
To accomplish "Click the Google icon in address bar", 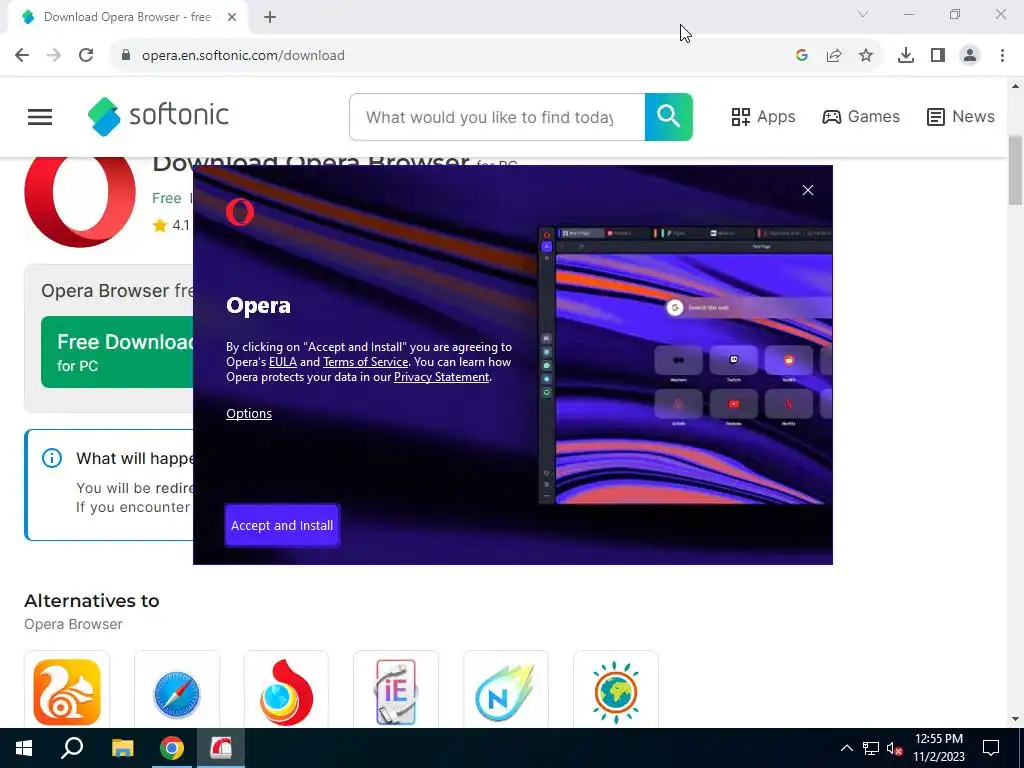I will point(802,56).
